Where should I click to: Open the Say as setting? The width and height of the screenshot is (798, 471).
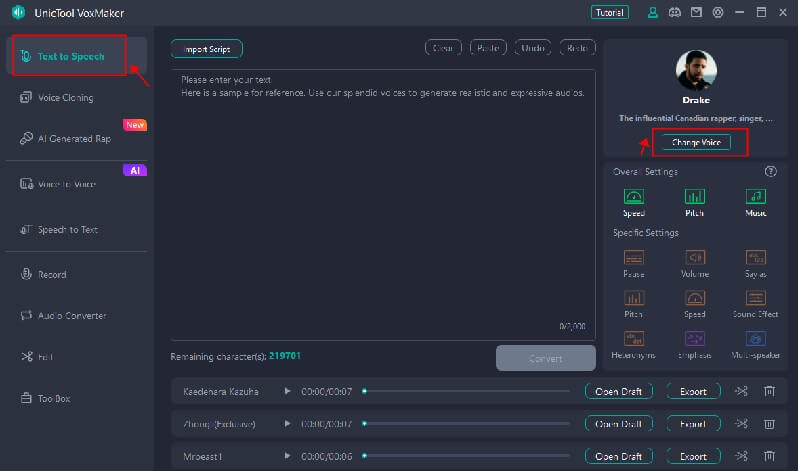coord(756,262)
